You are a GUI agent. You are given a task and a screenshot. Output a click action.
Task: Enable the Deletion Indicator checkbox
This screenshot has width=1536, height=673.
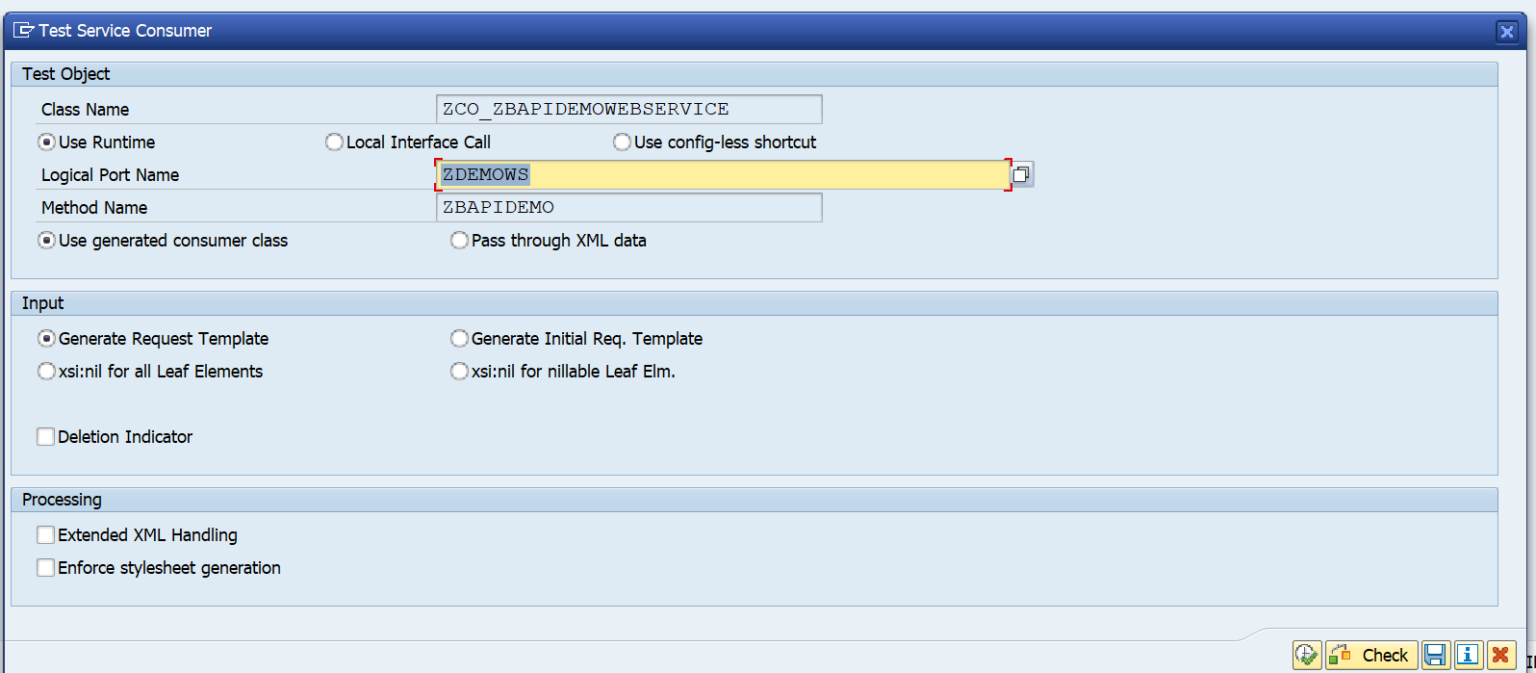coord(46,437)
